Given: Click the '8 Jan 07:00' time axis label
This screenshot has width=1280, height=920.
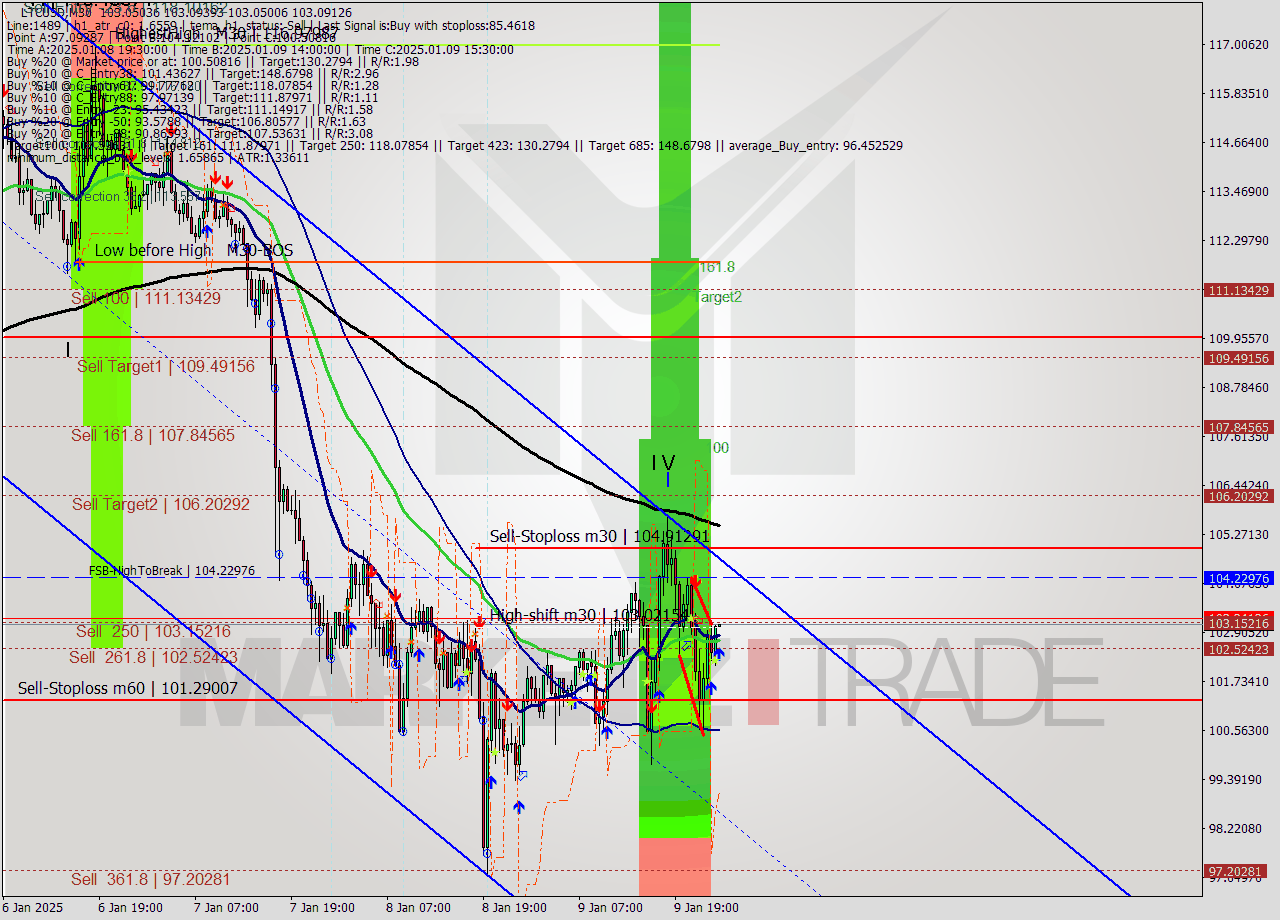Looking at the screenshot, I should point(418,908).
